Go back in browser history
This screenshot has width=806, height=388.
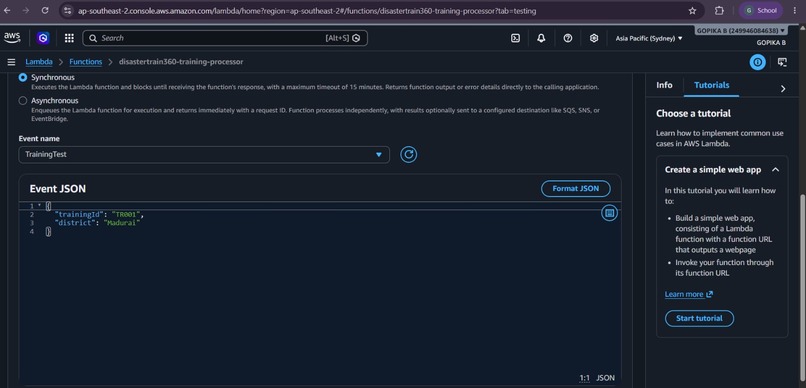7,10
